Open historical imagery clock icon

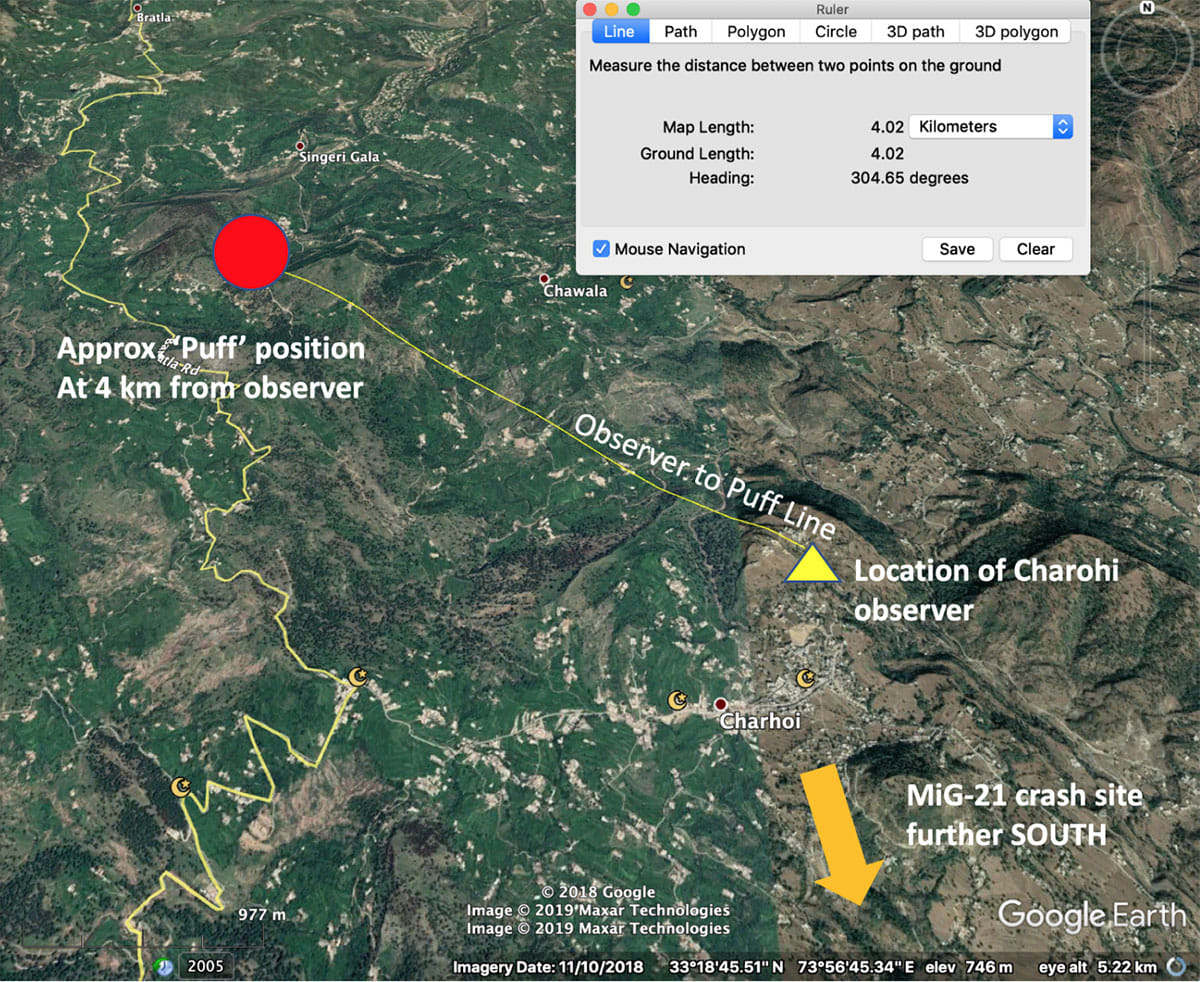click(165, 967)
